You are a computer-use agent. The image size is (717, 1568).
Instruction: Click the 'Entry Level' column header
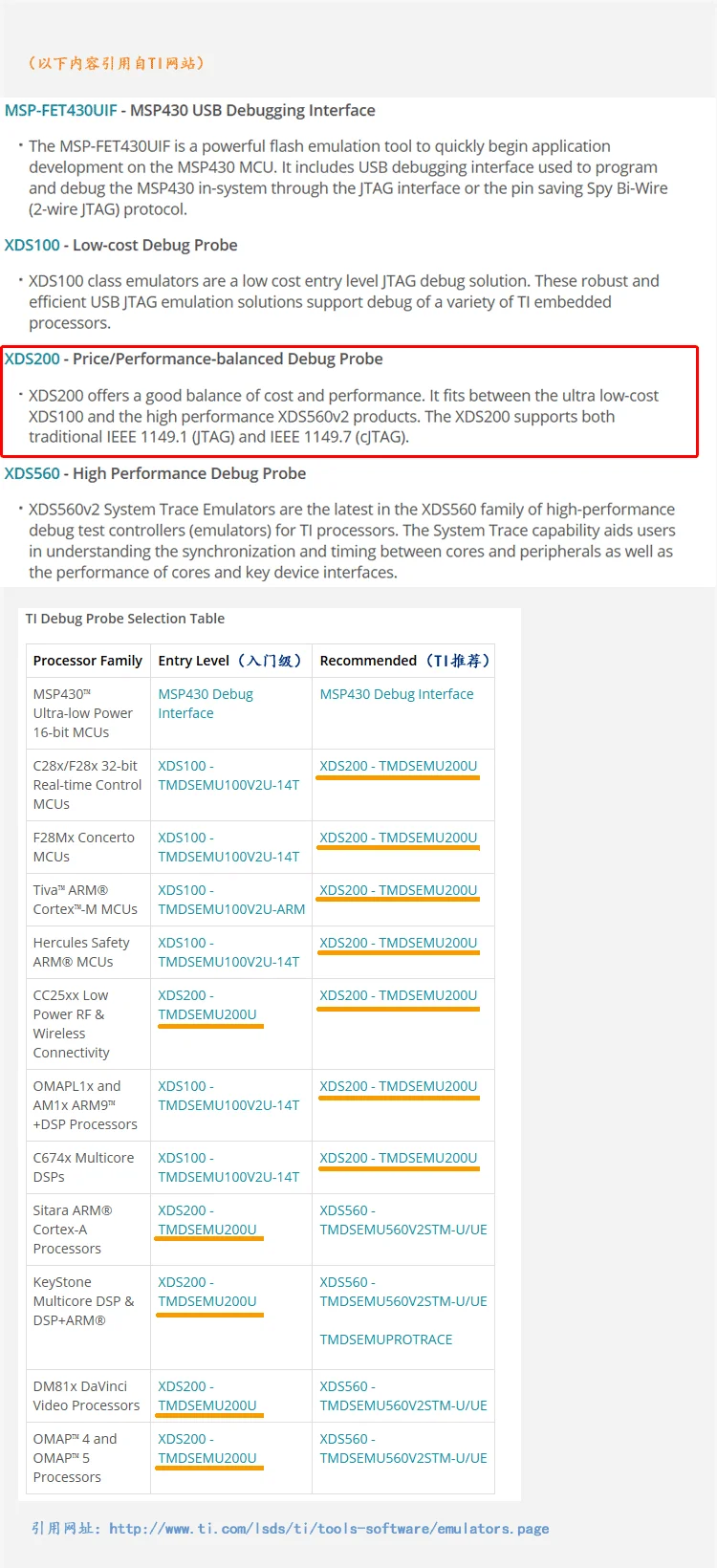(230, 661)
